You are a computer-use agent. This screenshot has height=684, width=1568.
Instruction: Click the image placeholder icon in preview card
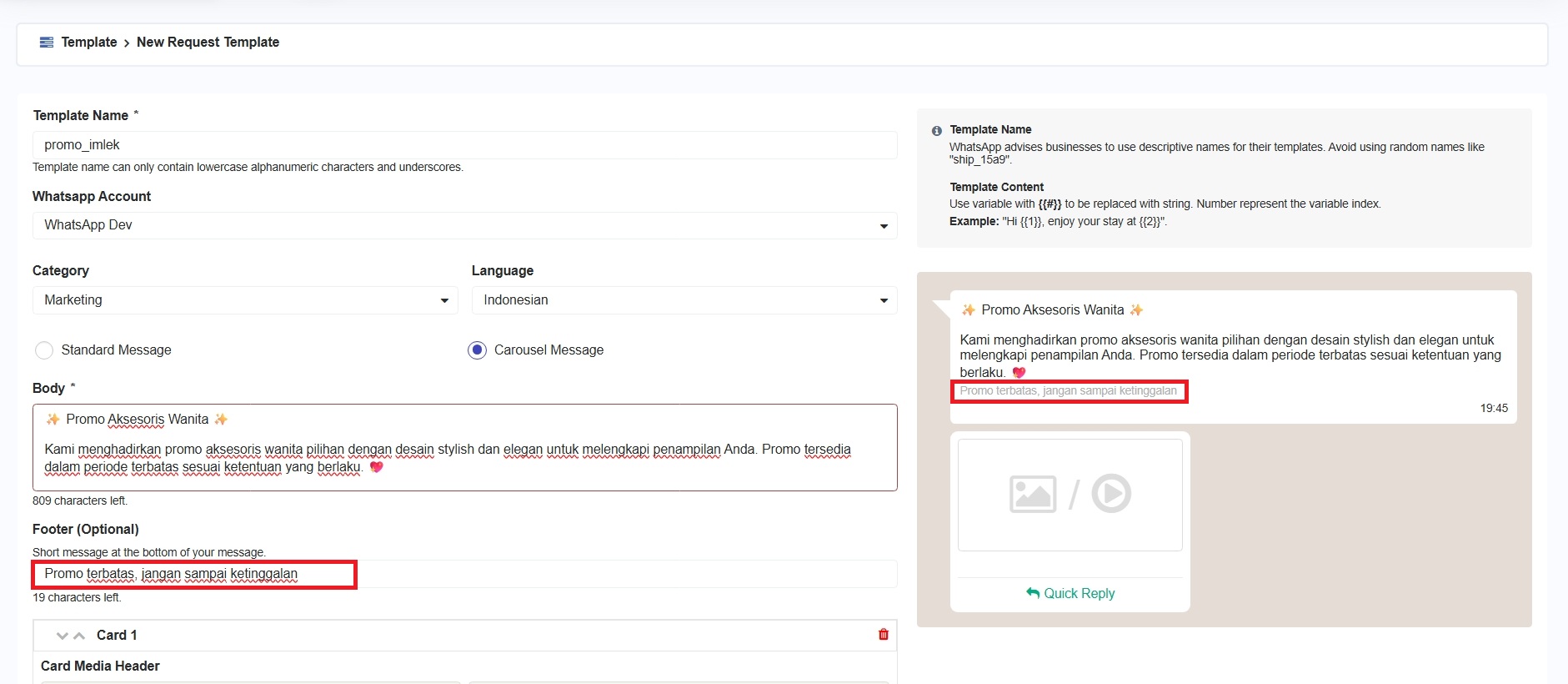tap(1032, 494)
